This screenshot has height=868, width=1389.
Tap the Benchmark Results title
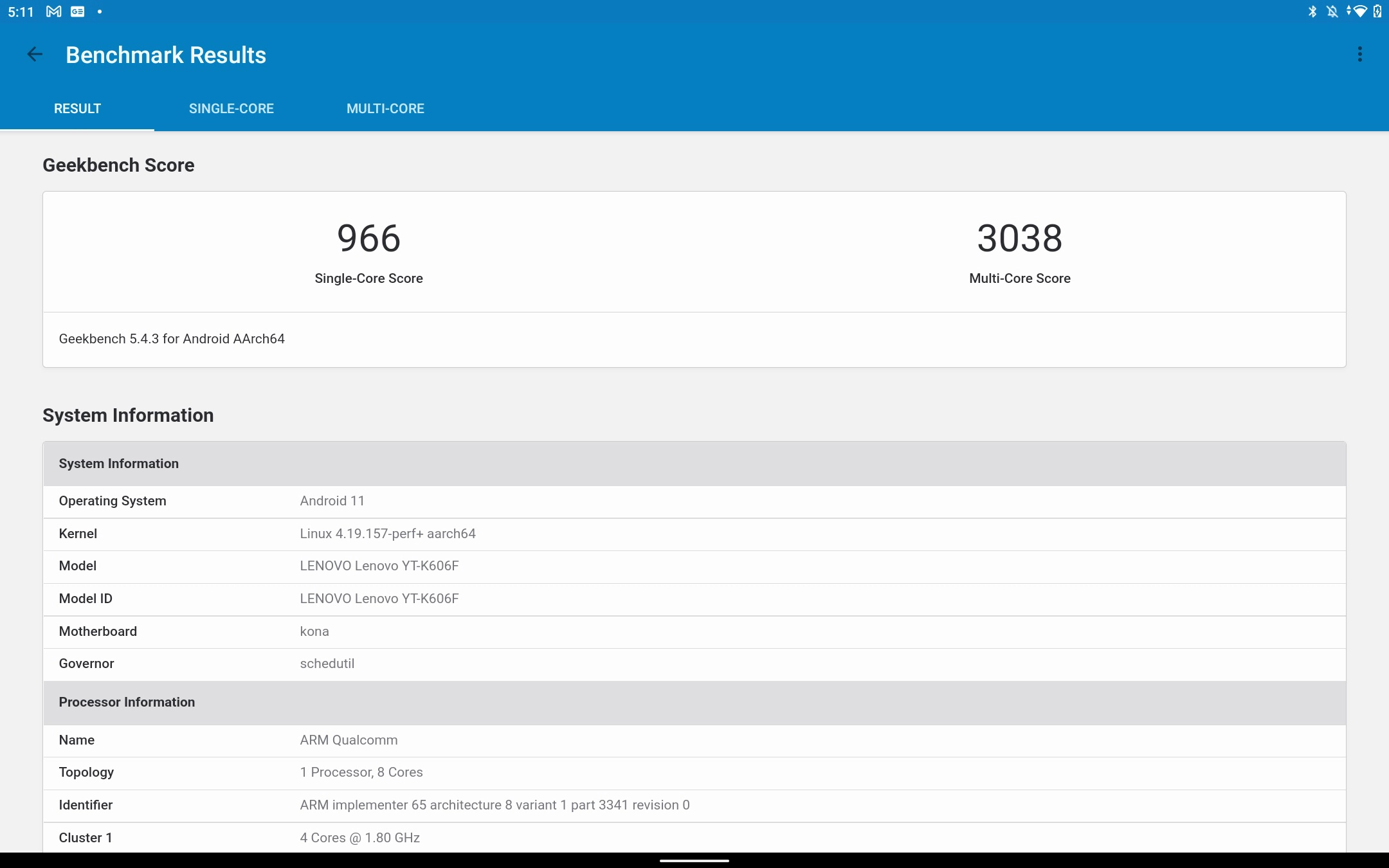pos(166,55)
